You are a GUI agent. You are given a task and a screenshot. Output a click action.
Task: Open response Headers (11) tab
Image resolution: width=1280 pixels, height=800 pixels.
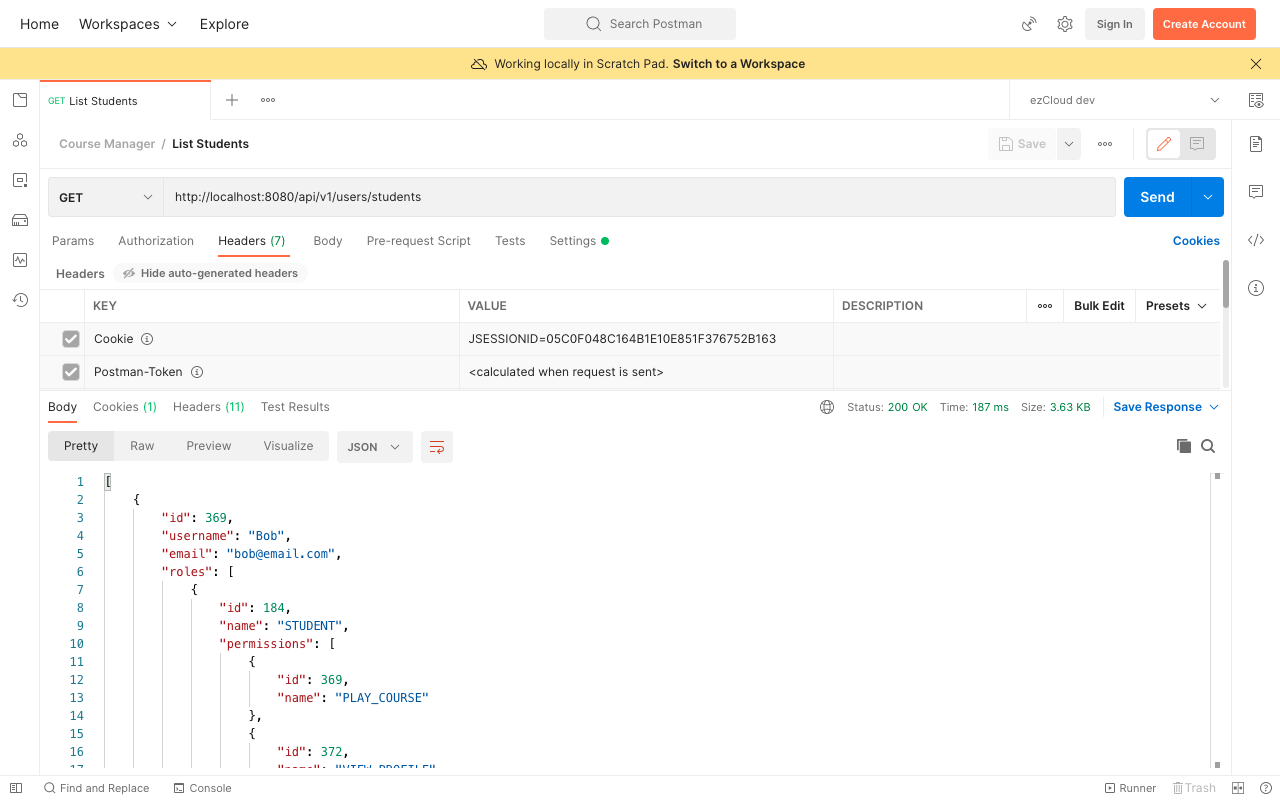pos(209,407)
